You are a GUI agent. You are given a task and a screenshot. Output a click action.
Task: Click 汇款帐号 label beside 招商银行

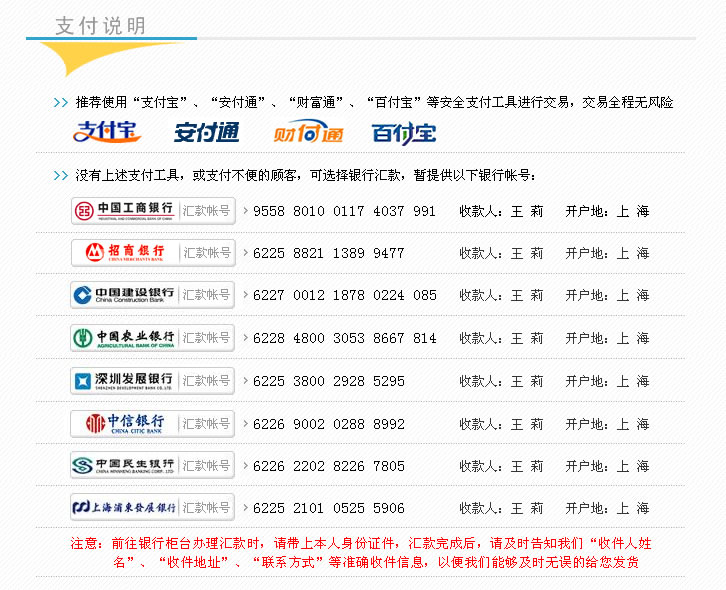206,253
